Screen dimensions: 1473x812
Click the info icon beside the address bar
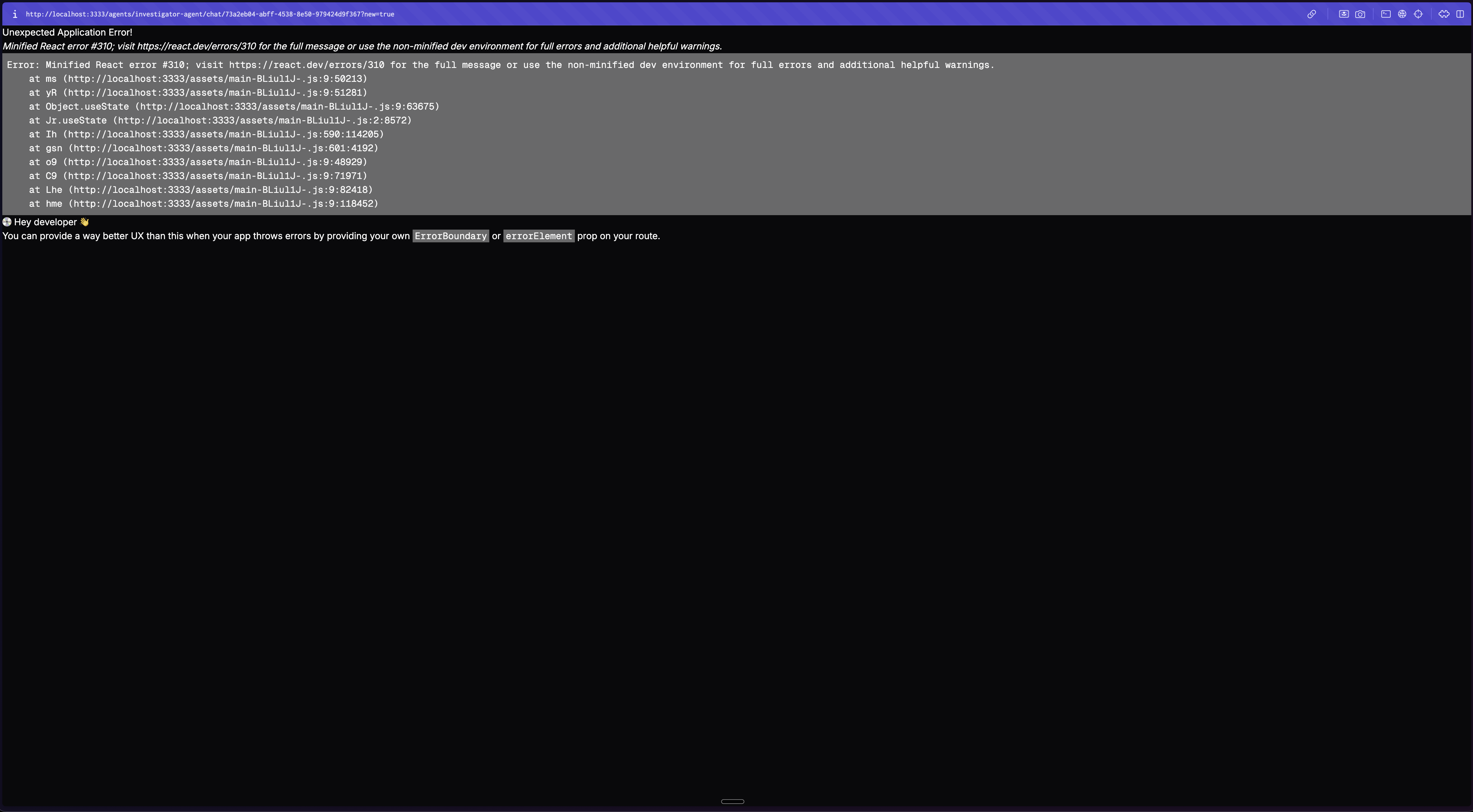coord(14,14)
